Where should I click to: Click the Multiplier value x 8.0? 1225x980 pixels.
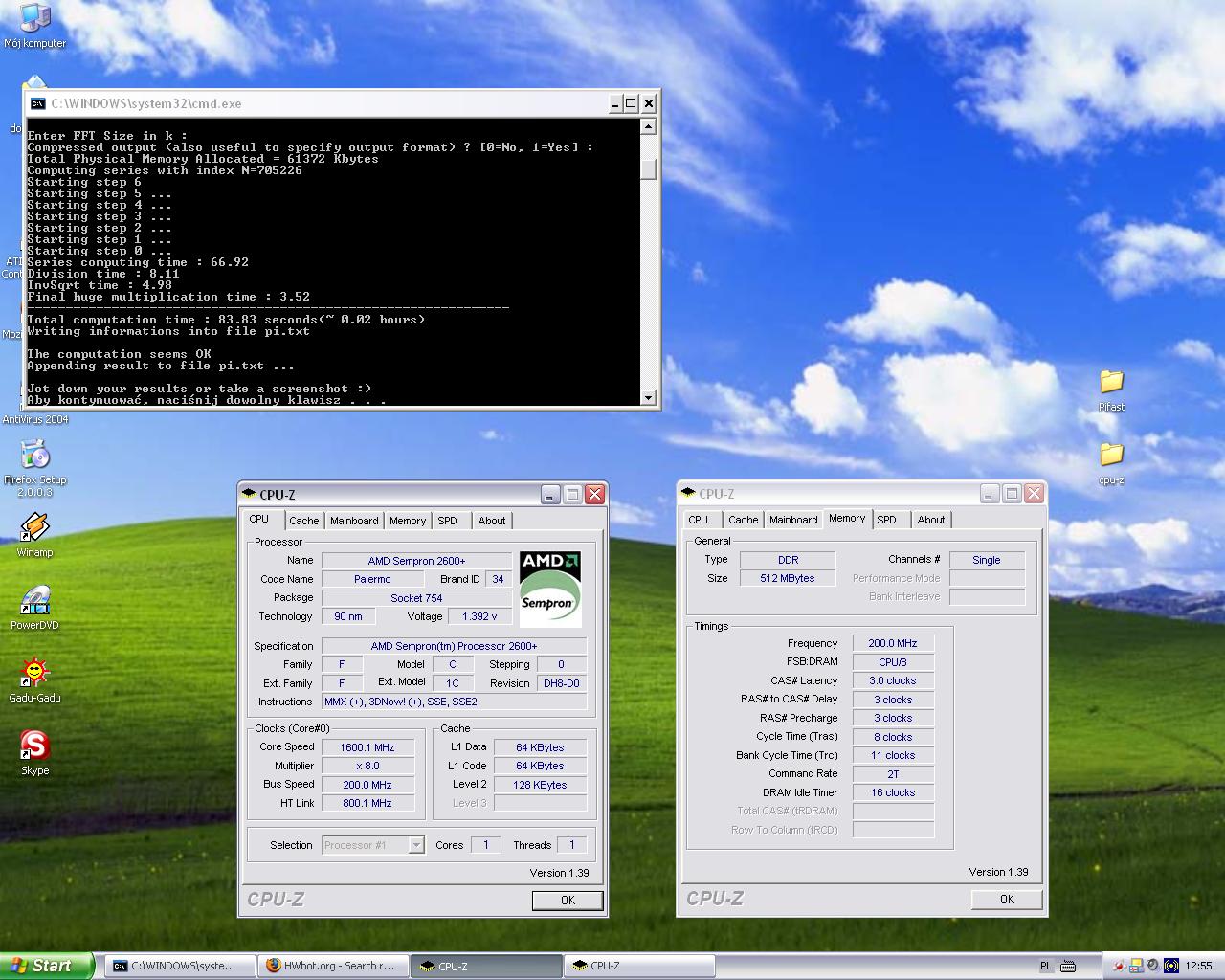[367, 766]
